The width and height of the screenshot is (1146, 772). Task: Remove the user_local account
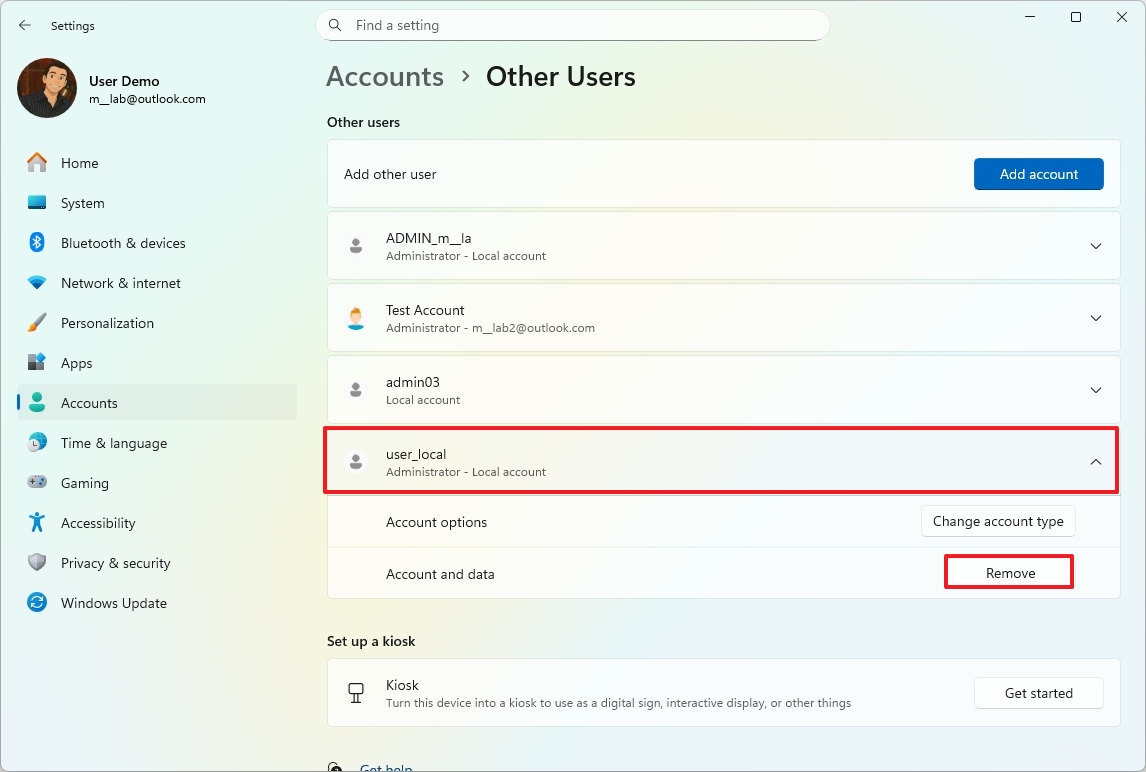(1009, 573)
